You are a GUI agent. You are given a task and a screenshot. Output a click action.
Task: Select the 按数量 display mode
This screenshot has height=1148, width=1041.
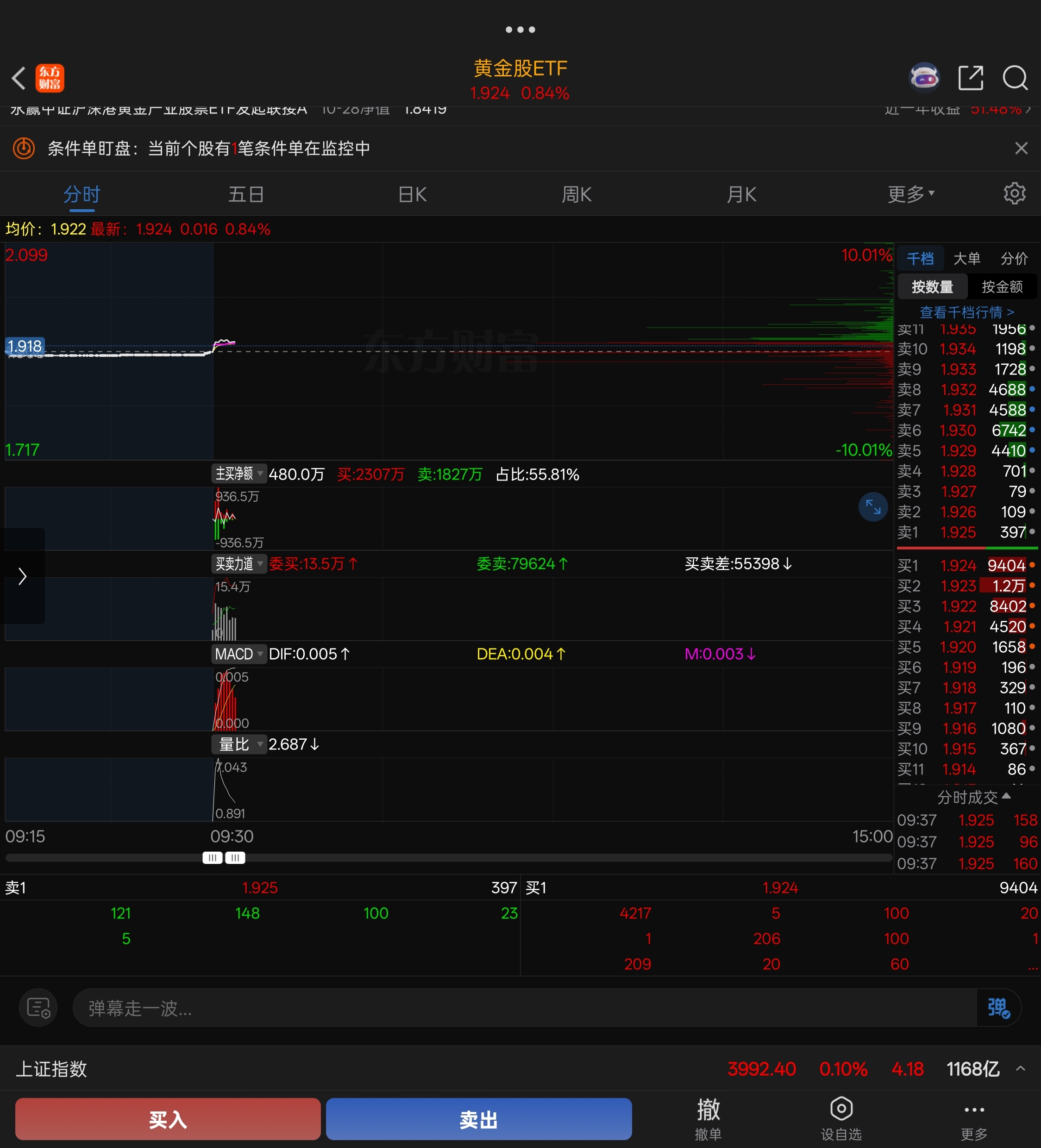click(932, 287)
